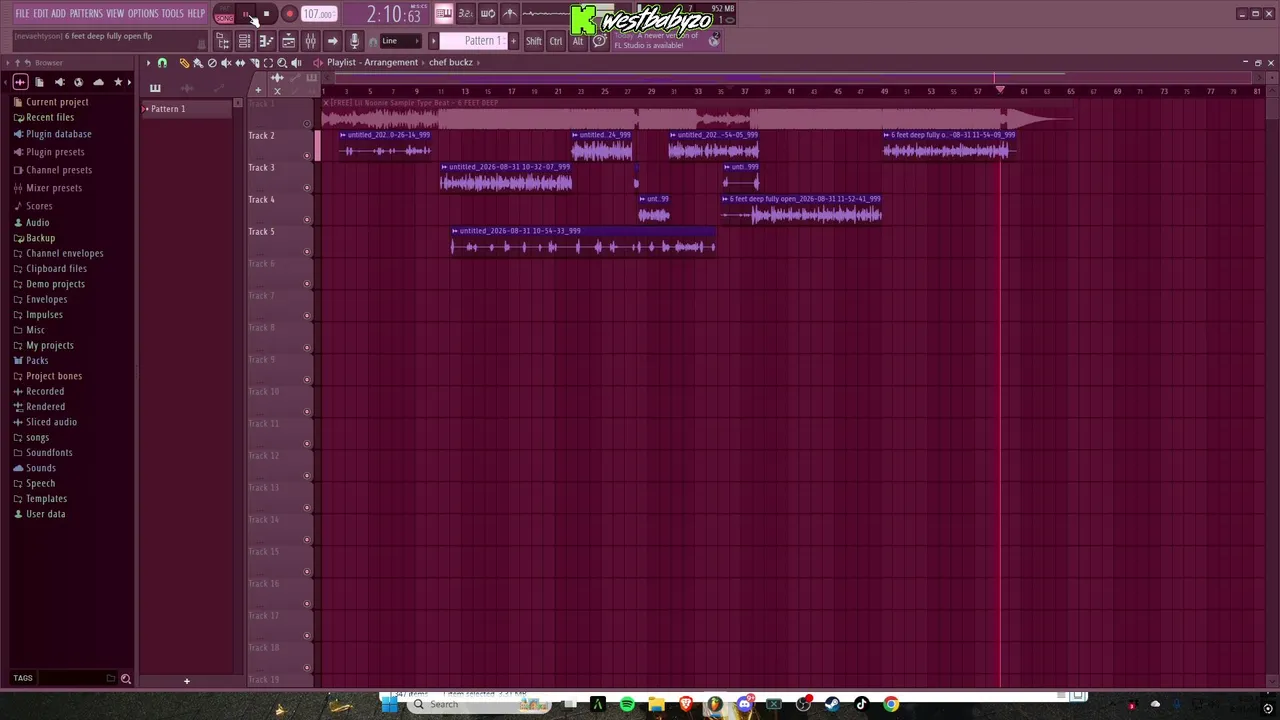This screenshot has height=720, width=1280.
Task: Open the ADD menu
Action: point(59,13)
